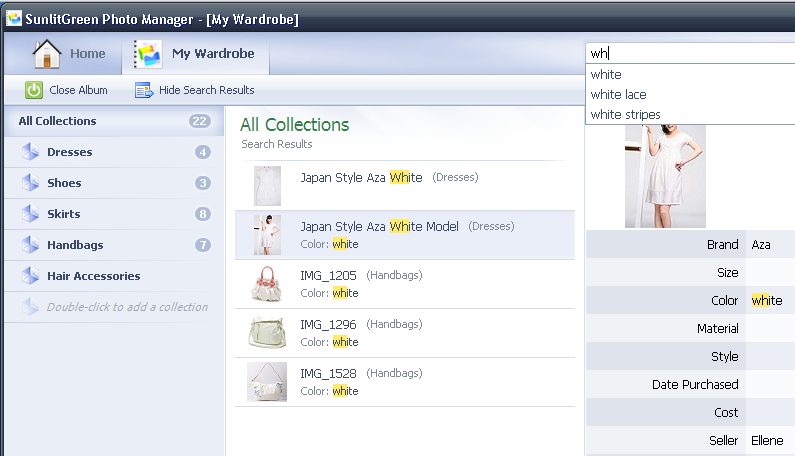Click the Home house icon
The image size is (795, 456).
[x=47, y=54]
